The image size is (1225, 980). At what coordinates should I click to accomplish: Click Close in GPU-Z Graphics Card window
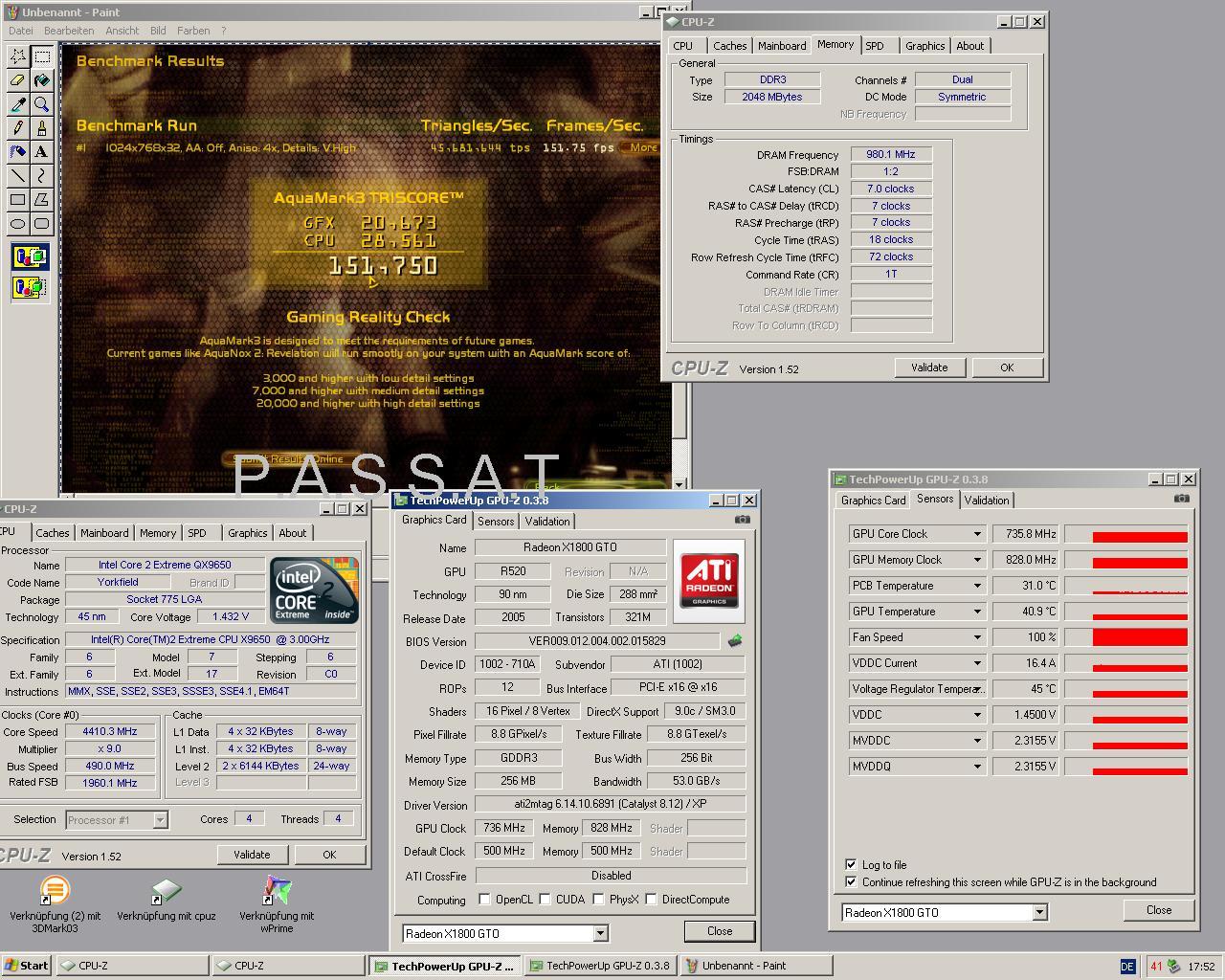720,931
